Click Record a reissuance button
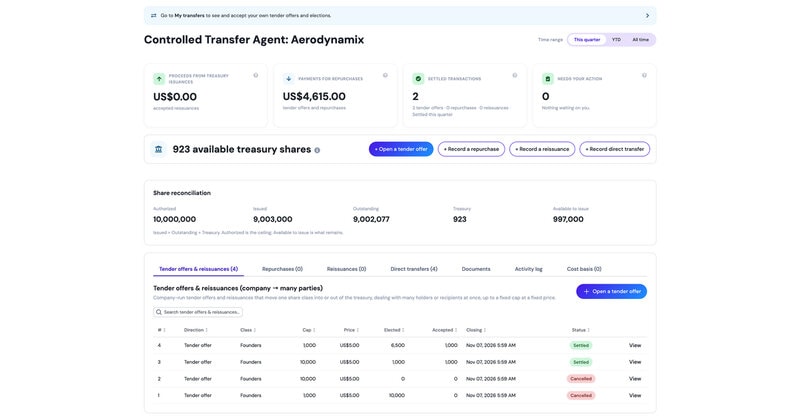The width and height of the screenshot is (800, 419). tap(542, 149)
